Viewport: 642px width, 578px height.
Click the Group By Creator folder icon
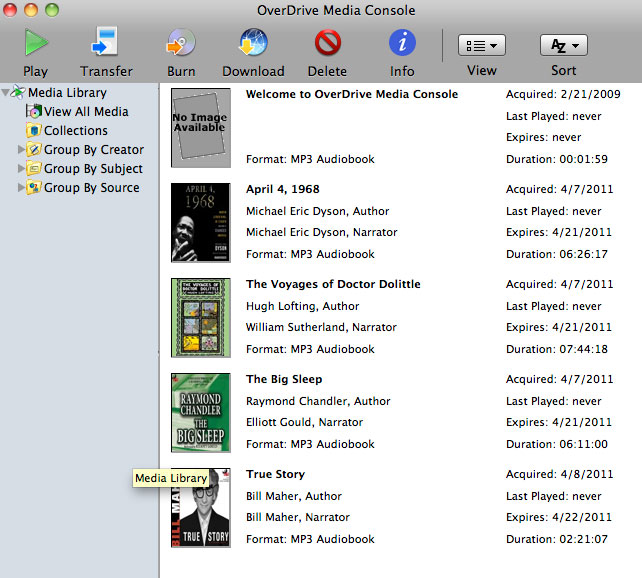(34, 149)
